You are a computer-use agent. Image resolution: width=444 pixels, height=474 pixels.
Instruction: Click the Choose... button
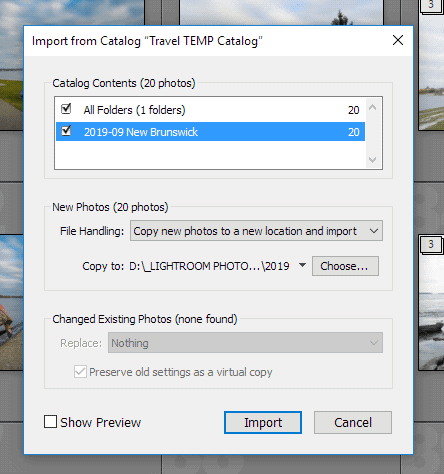345,266
